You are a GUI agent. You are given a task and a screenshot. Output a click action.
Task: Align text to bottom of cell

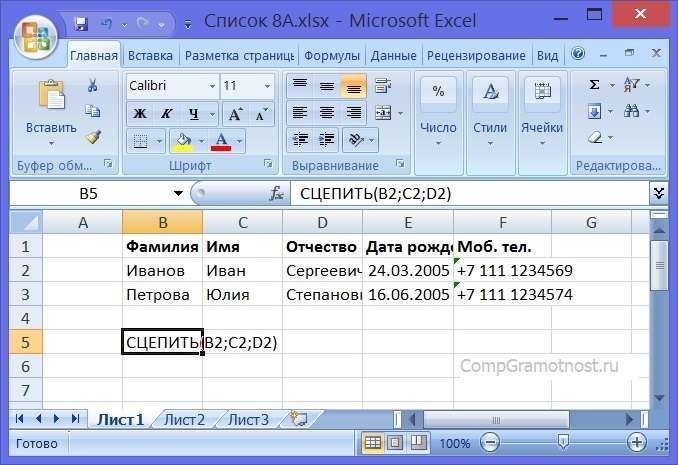pos(353,86)
